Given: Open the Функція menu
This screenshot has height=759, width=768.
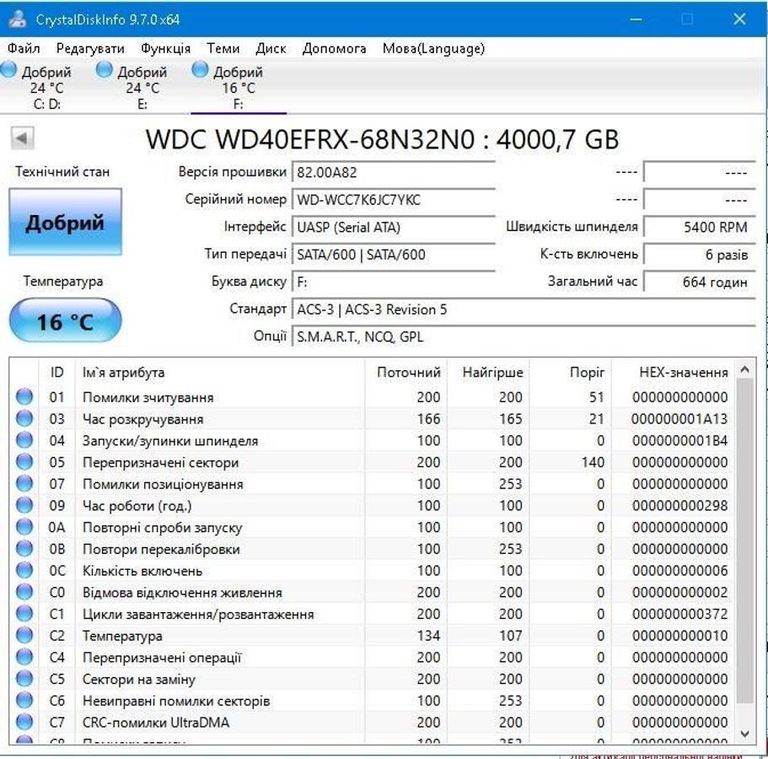Looking at the screenshot, I should coord(166,48).
